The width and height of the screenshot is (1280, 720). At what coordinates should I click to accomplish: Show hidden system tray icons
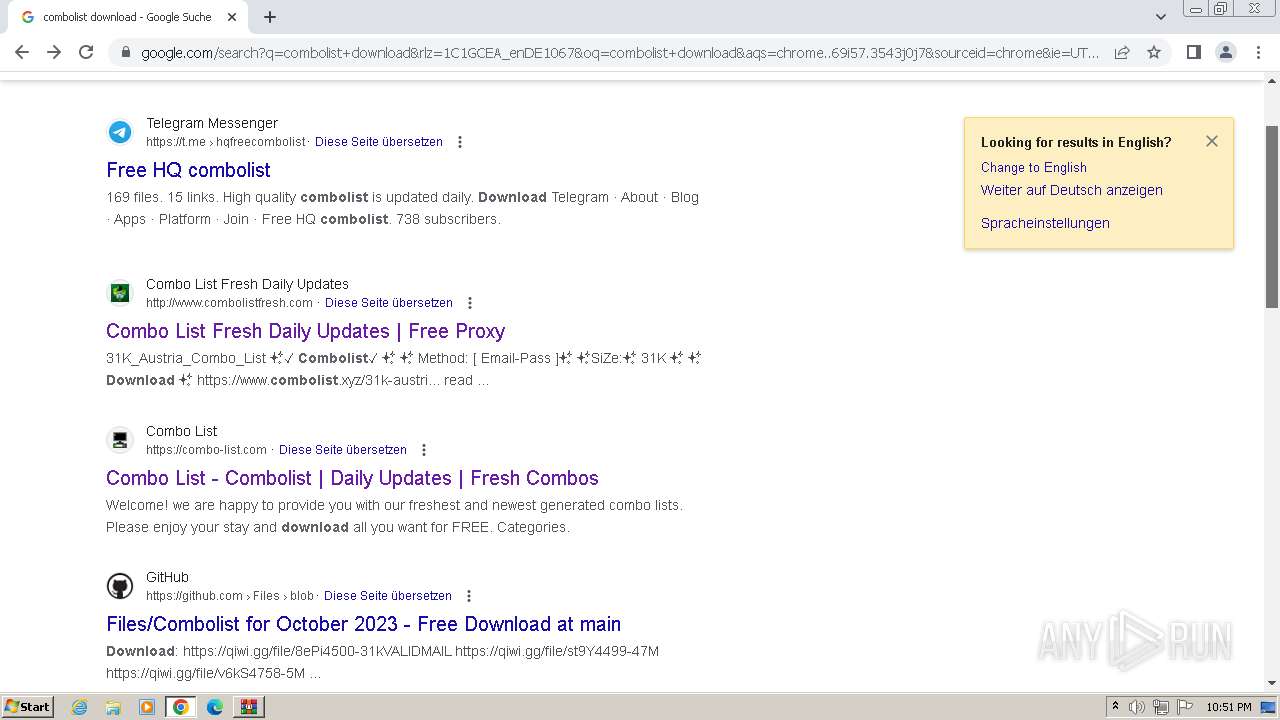click(1115, 707)
